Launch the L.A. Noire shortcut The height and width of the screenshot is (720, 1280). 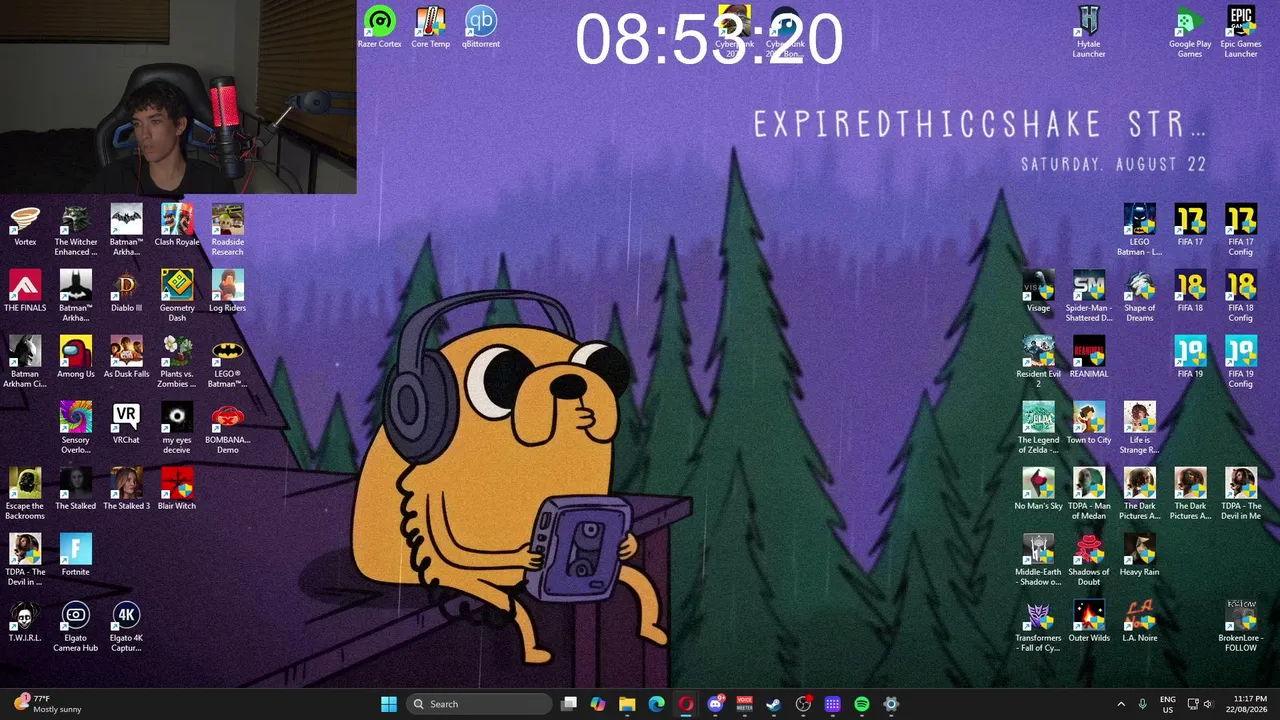click(x=1140, y=621)
